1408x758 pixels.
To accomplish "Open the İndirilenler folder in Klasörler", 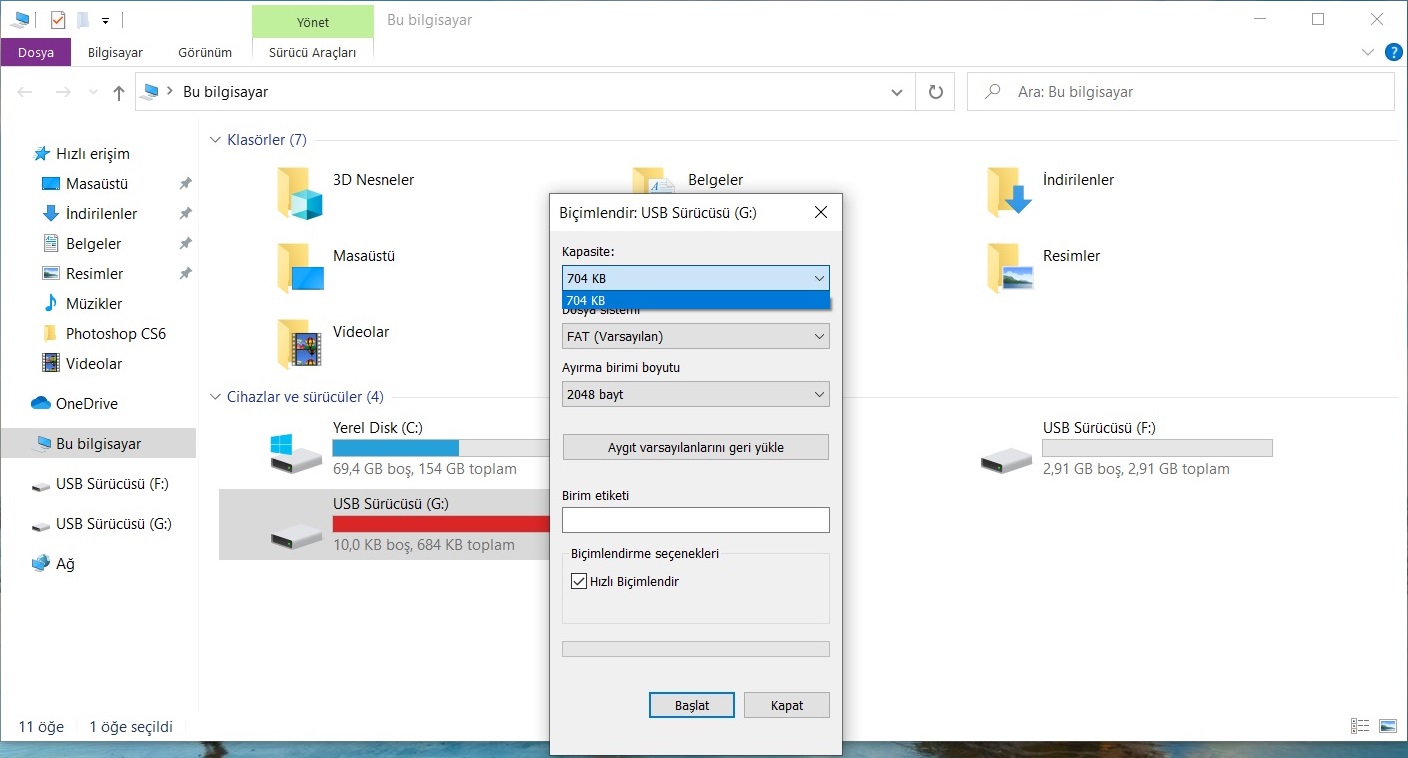I will coord(1009,191).
